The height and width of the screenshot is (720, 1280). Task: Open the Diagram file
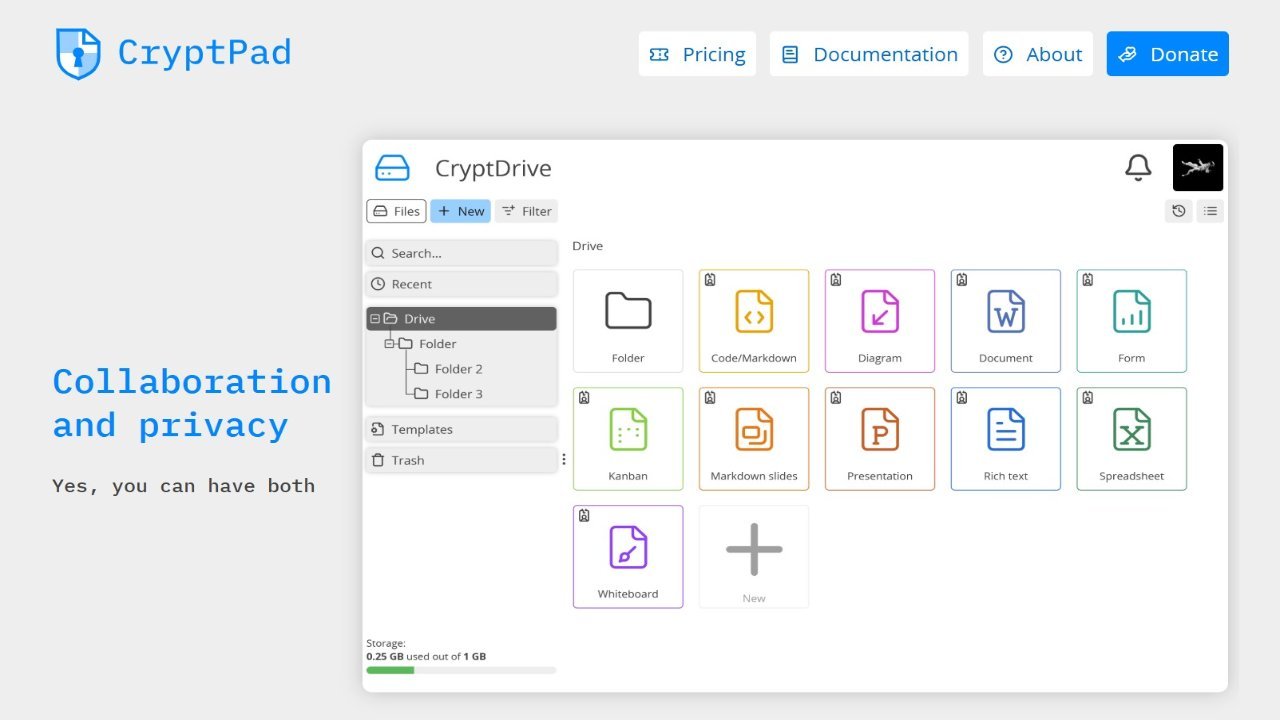tap(880, 321)
